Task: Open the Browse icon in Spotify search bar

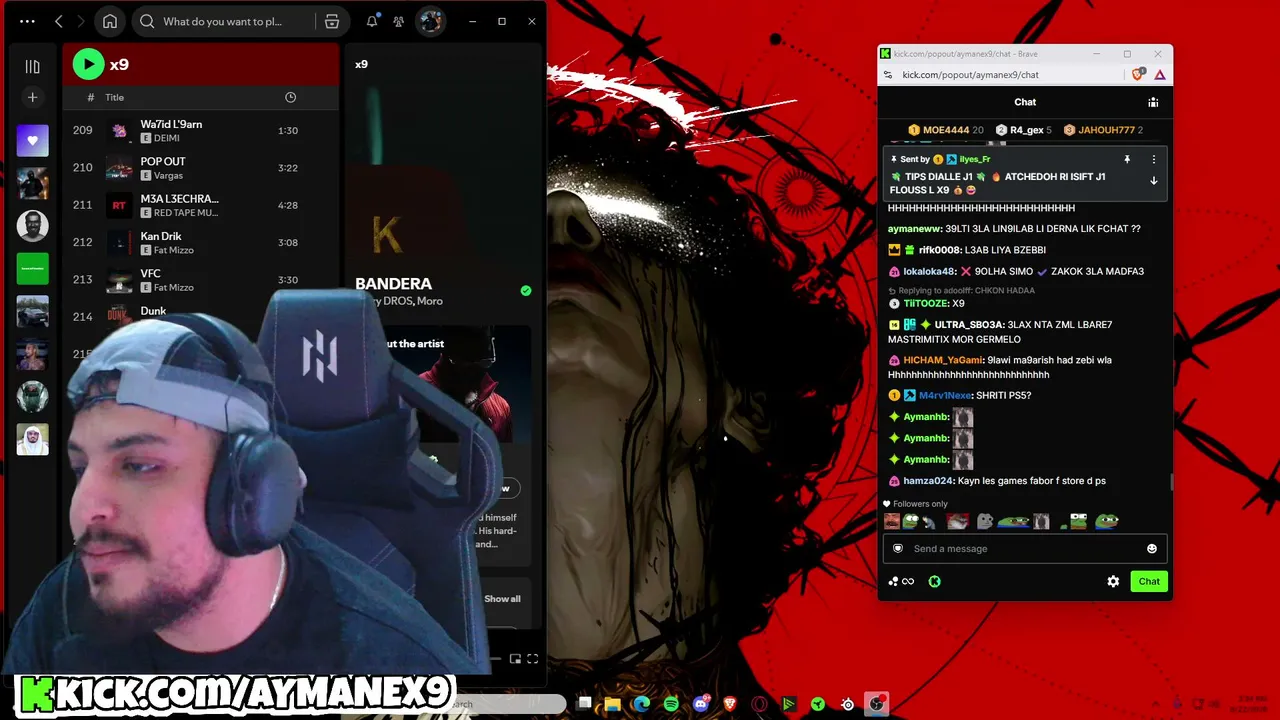Action: click(x=332, y=21)
